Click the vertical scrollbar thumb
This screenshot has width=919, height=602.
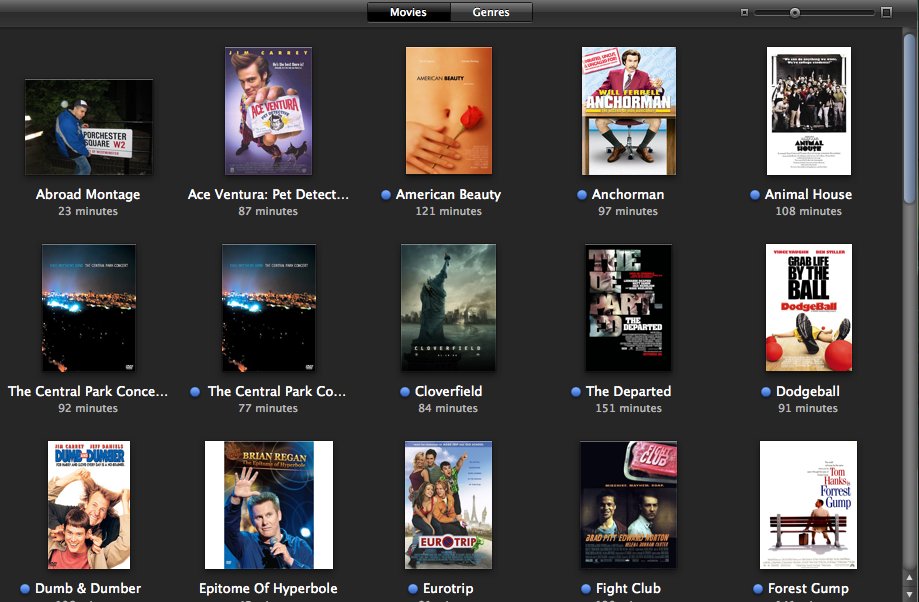(910, 119)
